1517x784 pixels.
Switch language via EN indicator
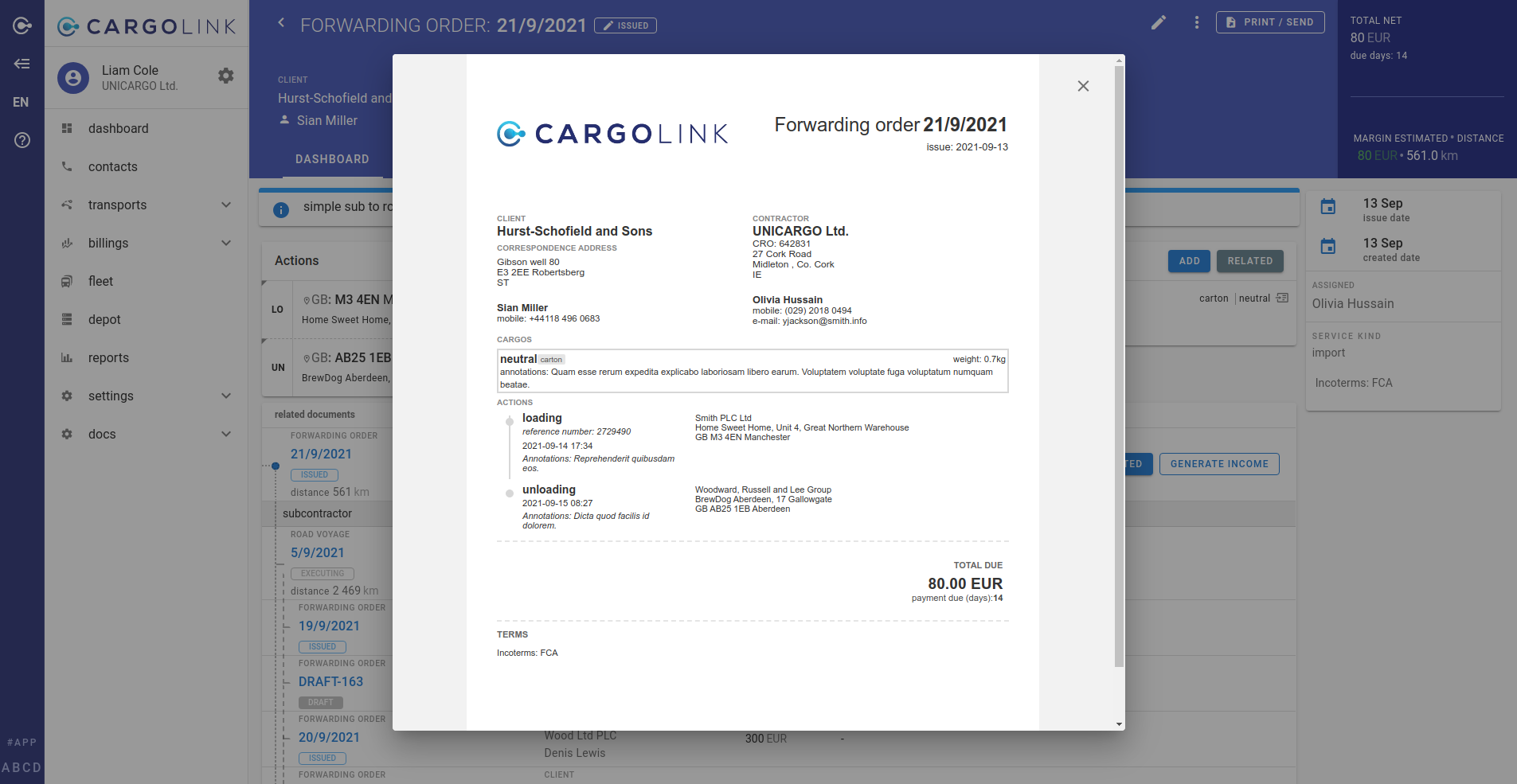[x=21, y=102]
